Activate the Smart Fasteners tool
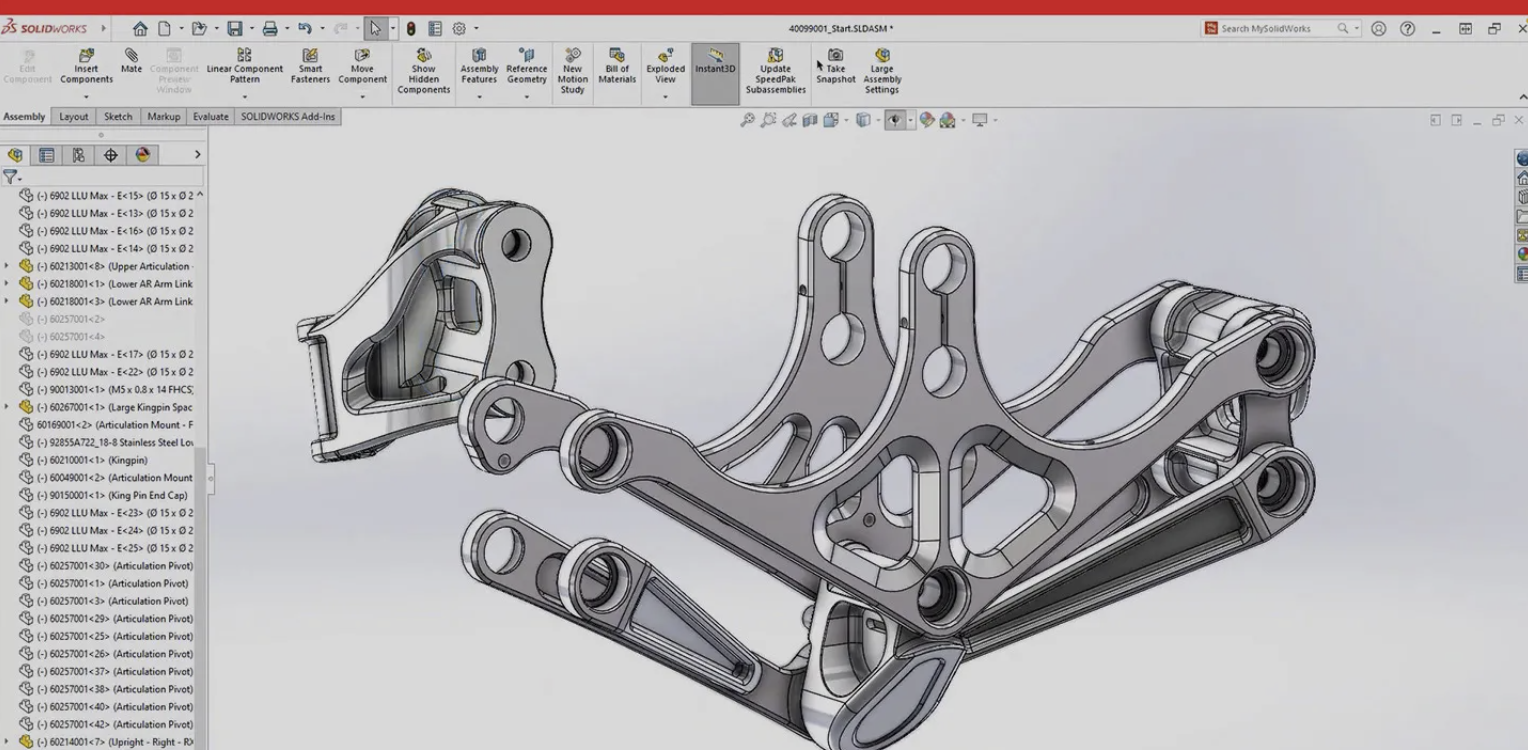 [310, 64]
